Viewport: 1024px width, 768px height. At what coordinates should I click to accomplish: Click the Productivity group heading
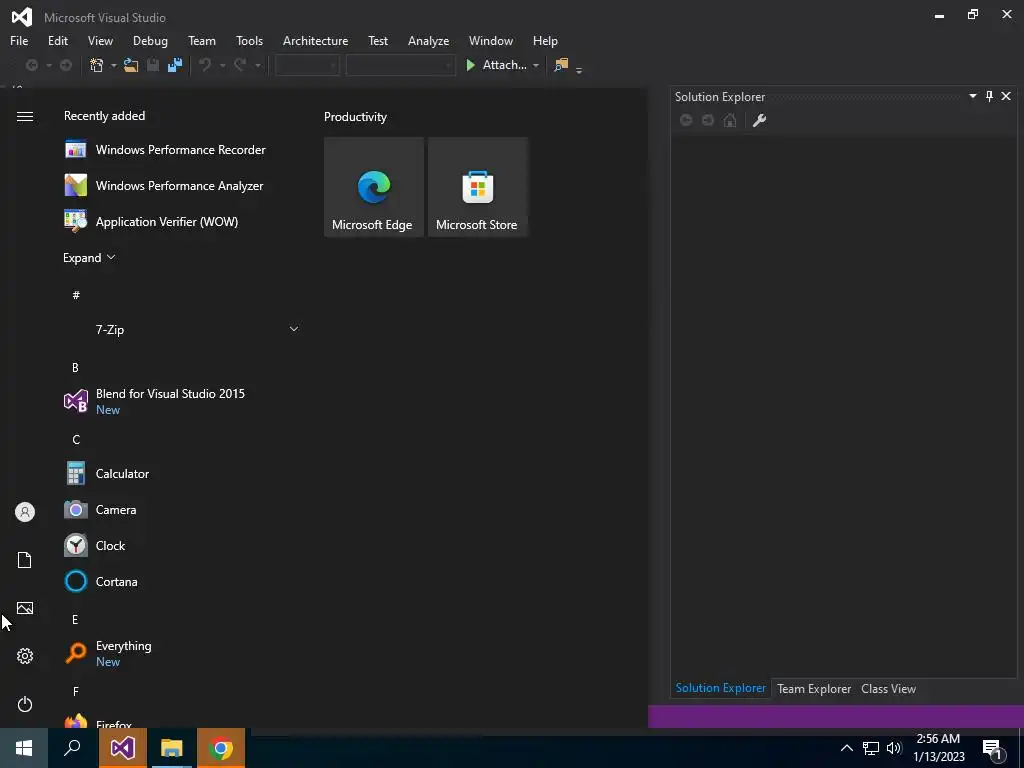[x=355, y=117]
